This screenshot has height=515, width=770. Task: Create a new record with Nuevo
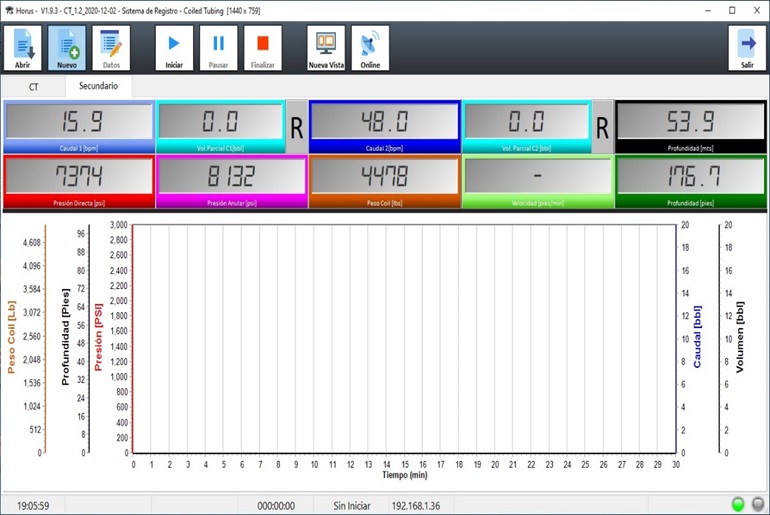[67, 47]
